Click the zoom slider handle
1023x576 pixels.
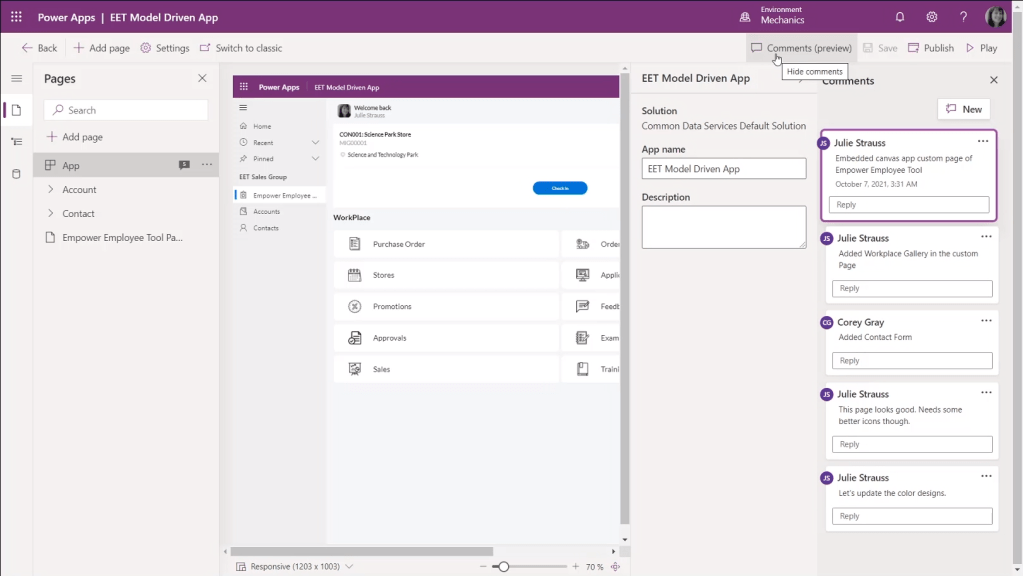[503, 567]
